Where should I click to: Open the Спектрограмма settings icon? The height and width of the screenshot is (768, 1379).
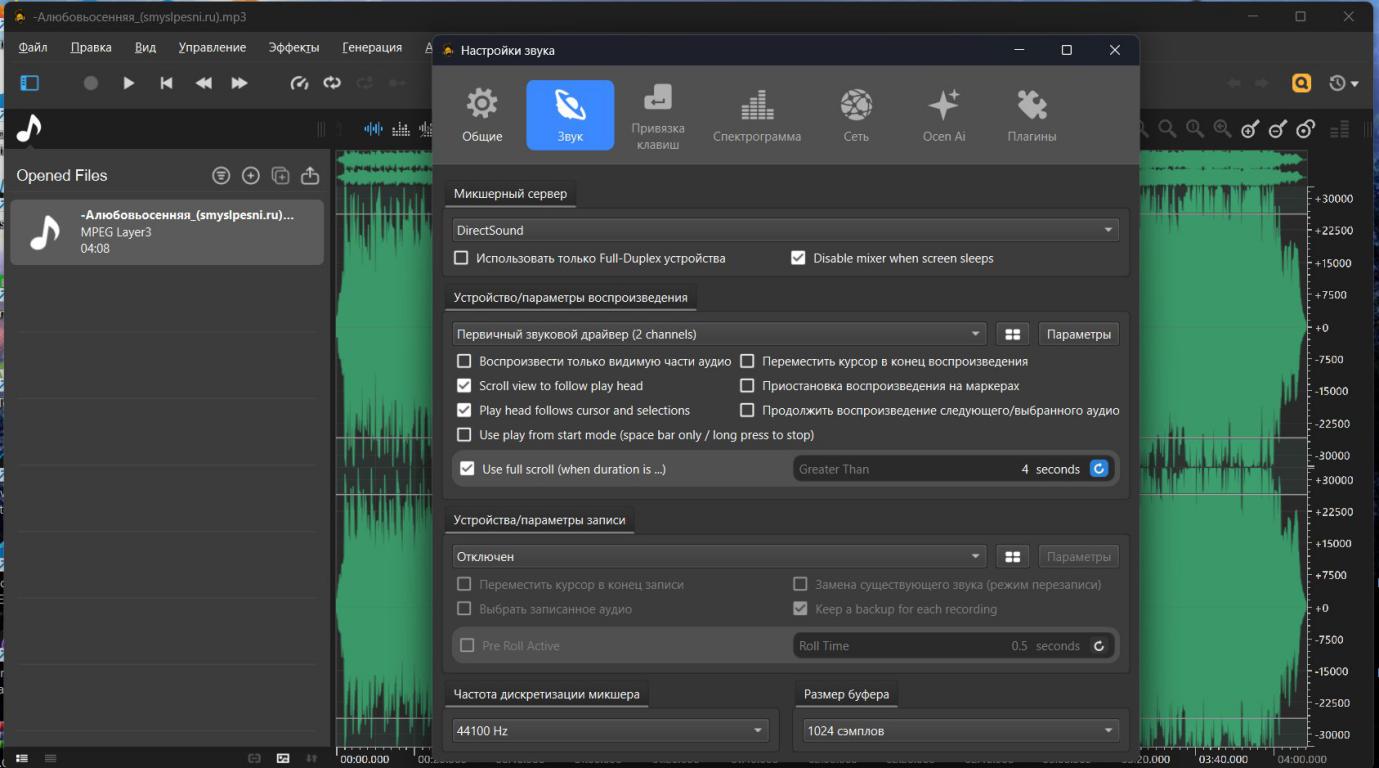coord(756,115)
